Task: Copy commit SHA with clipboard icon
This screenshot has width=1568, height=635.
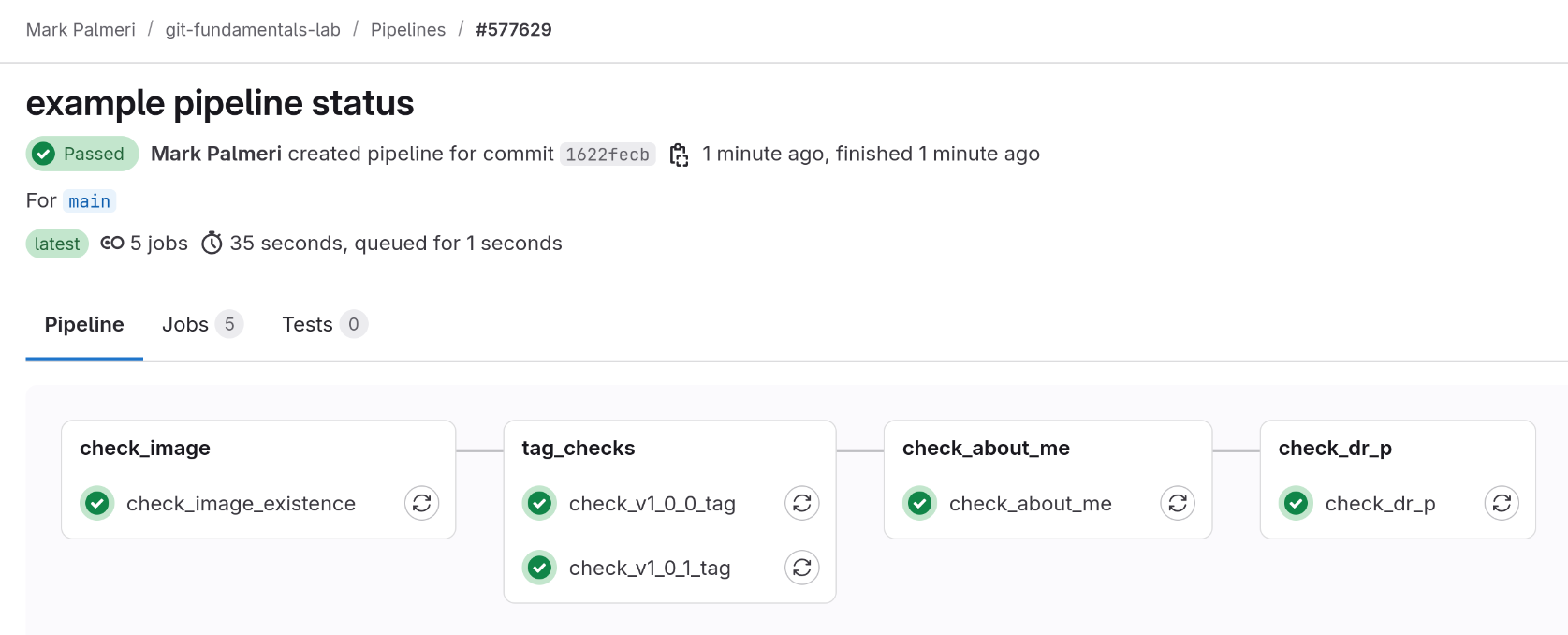Action: point(680,155)
